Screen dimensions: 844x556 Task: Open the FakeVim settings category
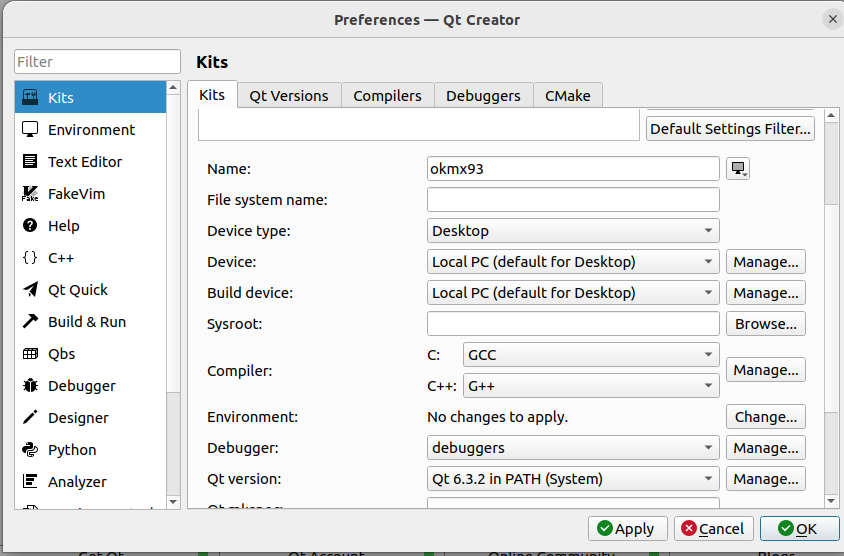coord(76,194)
